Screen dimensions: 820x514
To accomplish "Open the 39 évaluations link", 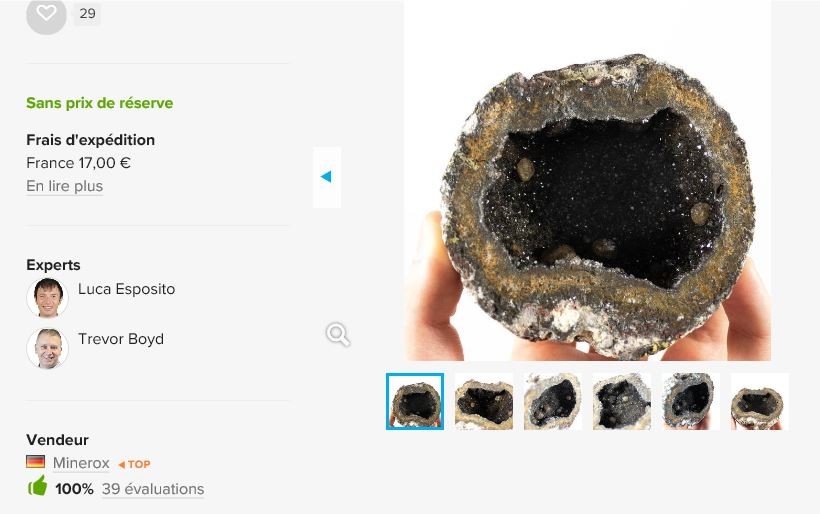I will (x=153, y=489).
